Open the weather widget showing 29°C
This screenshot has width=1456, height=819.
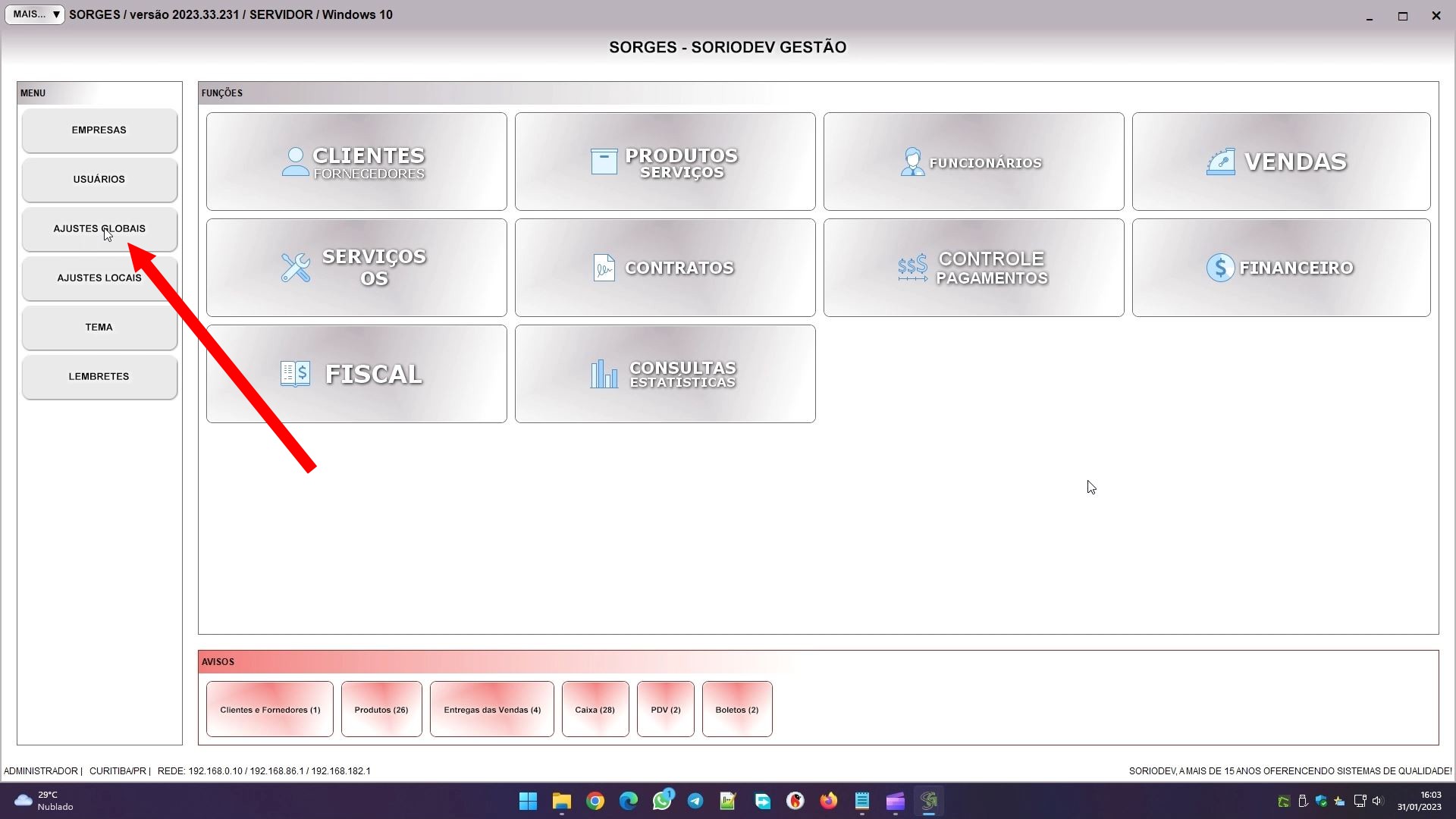44,801
